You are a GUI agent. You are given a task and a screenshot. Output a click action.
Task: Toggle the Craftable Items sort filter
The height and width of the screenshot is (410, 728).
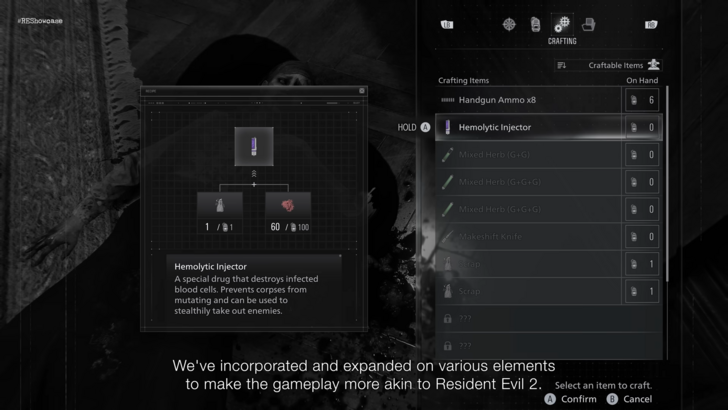click(608, 65)
